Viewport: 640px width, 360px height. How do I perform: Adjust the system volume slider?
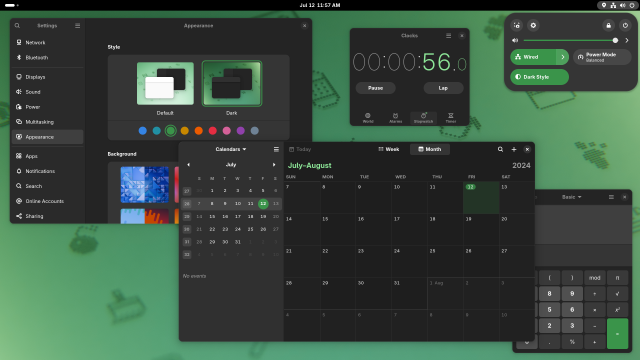pyautogui.click(x=570, y=40)
